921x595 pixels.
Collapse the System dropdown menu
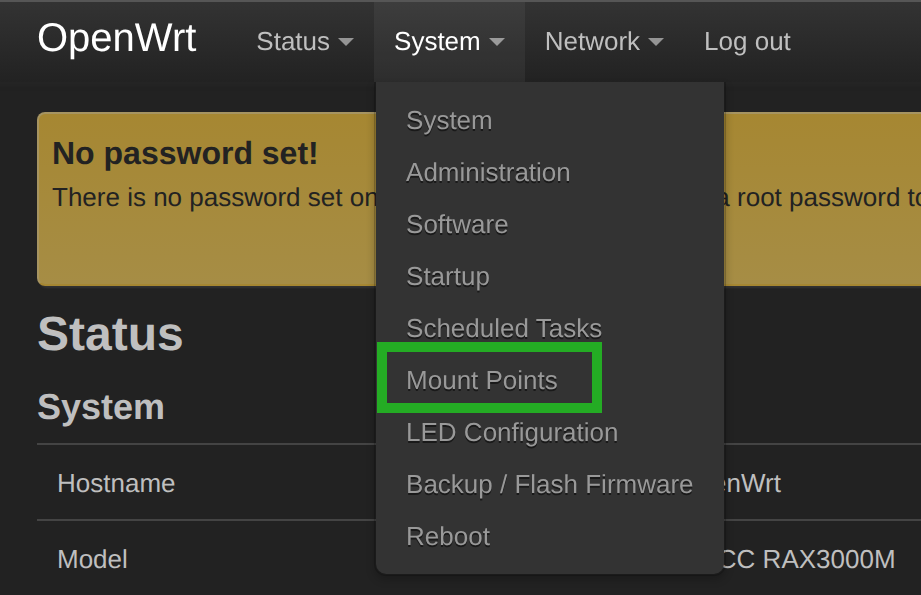(449, 42)
